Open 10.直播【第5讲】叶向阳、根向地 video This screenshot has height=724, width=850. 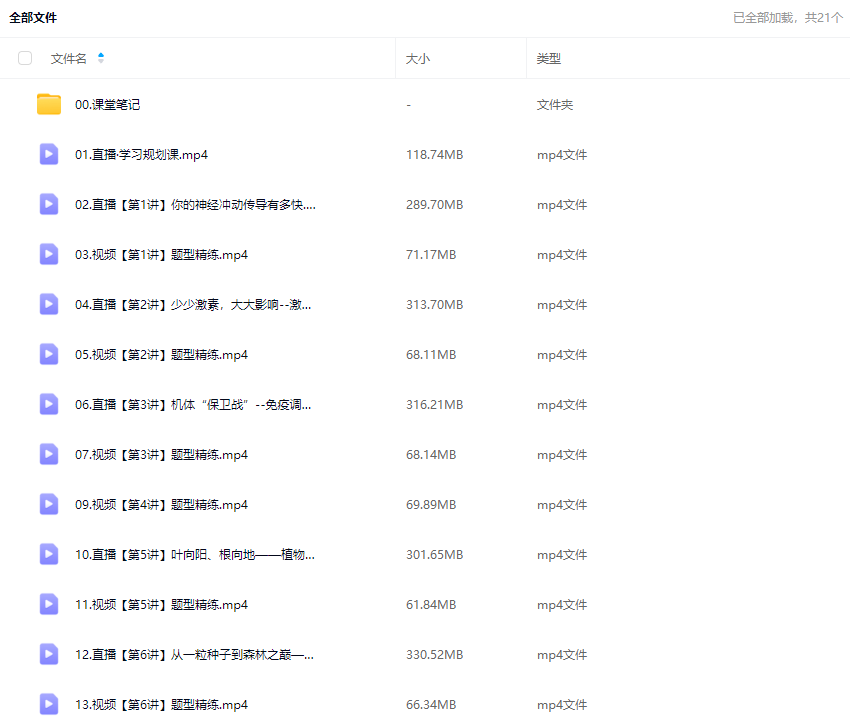pos(195,555)
